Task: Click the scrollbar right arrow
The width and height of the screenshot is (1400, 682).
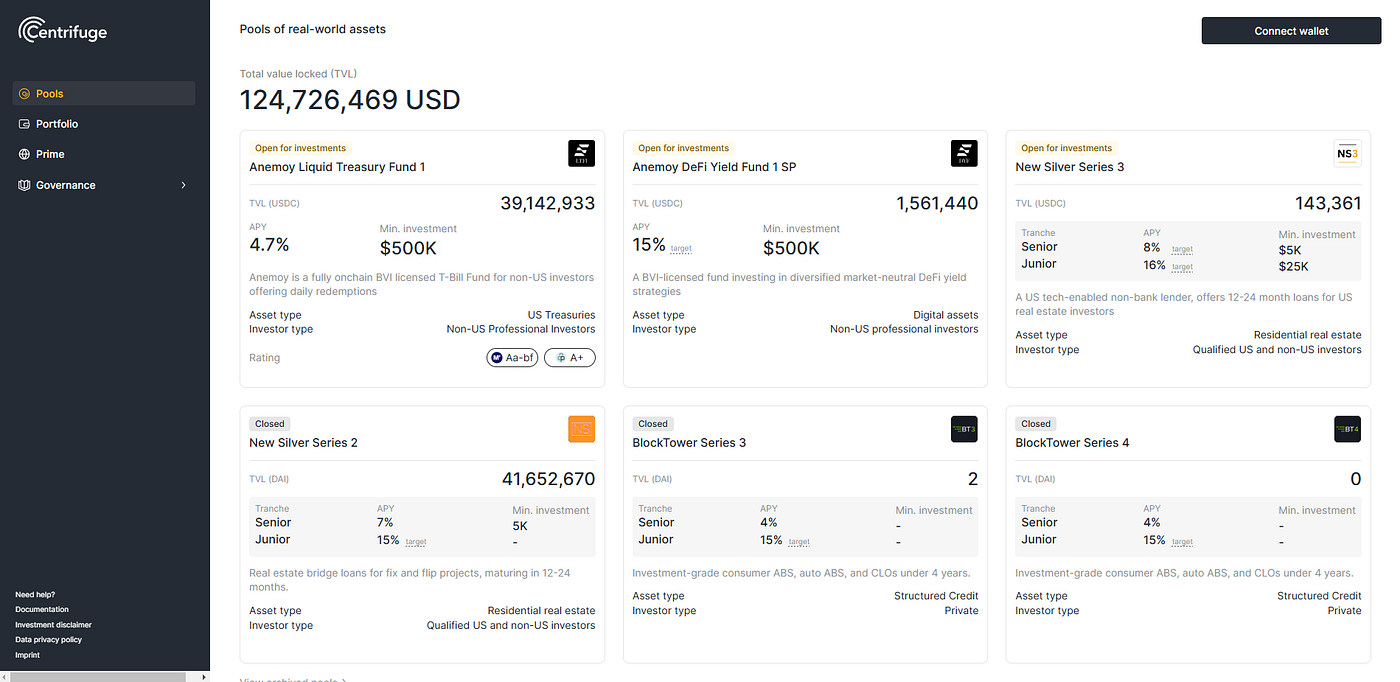Action: [x=204, y=677]
